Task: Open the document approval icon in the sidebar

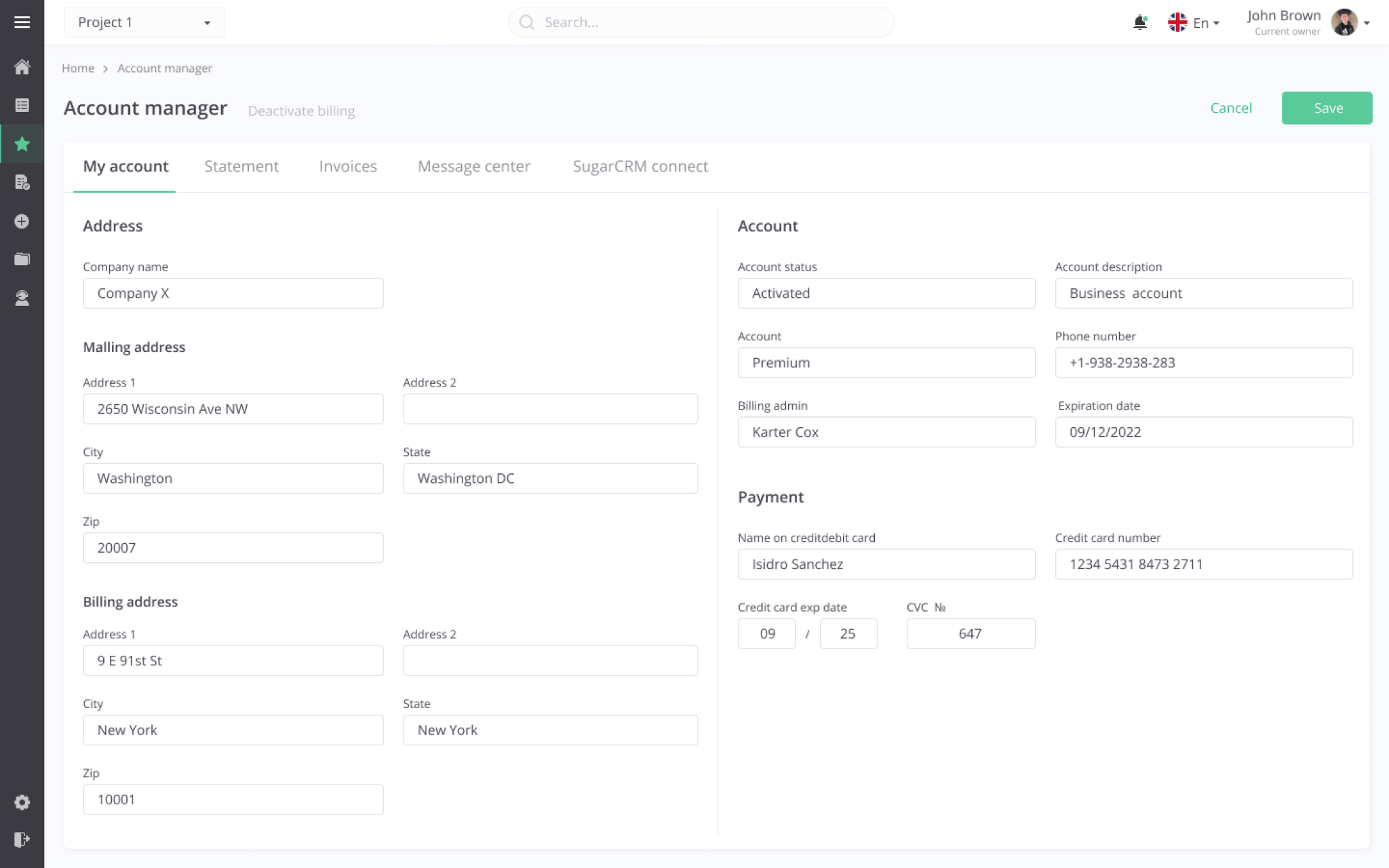Action: click(22, 182)
